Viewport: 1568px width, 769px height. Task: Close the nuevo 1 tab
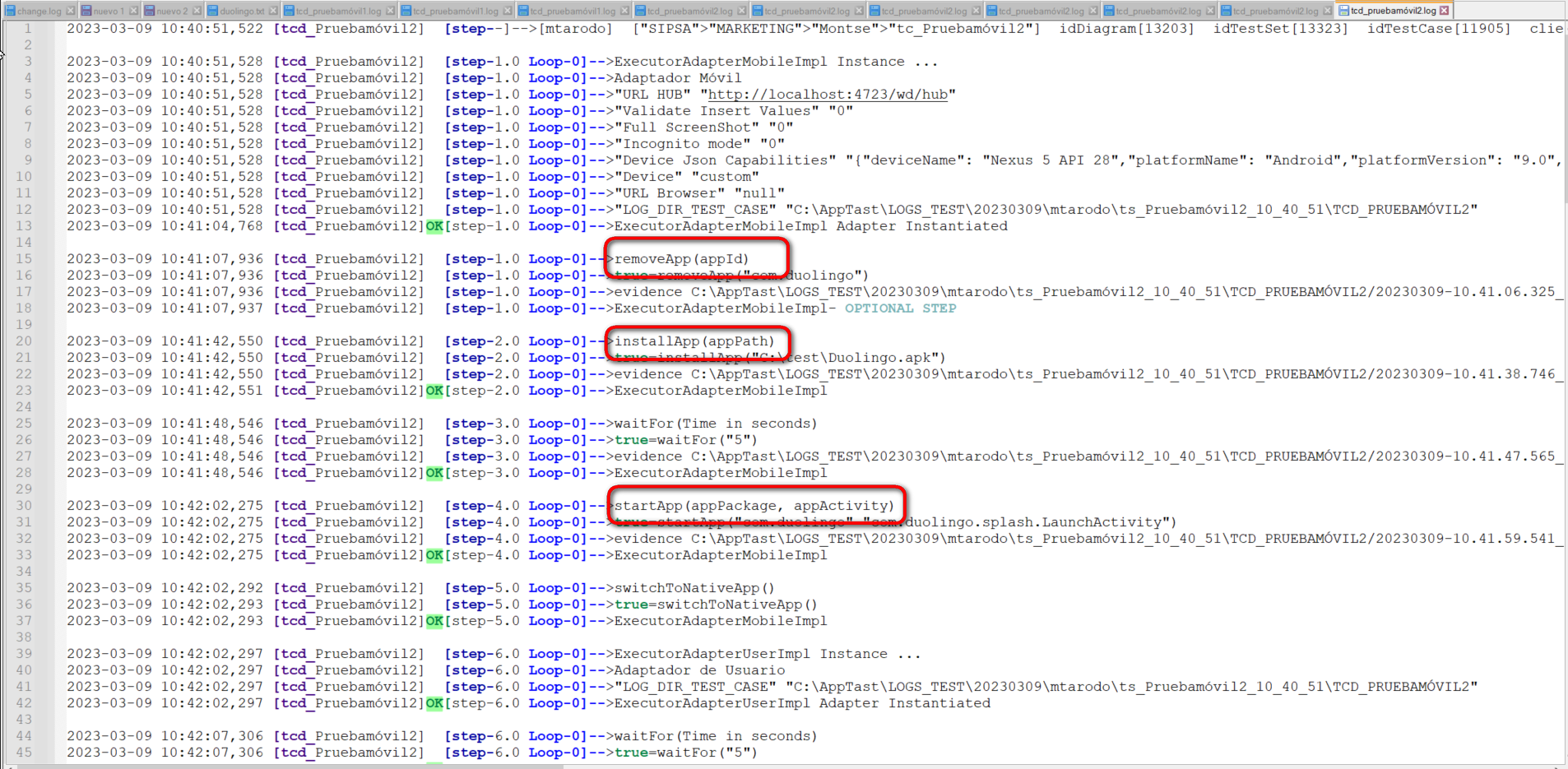(133, 11)
